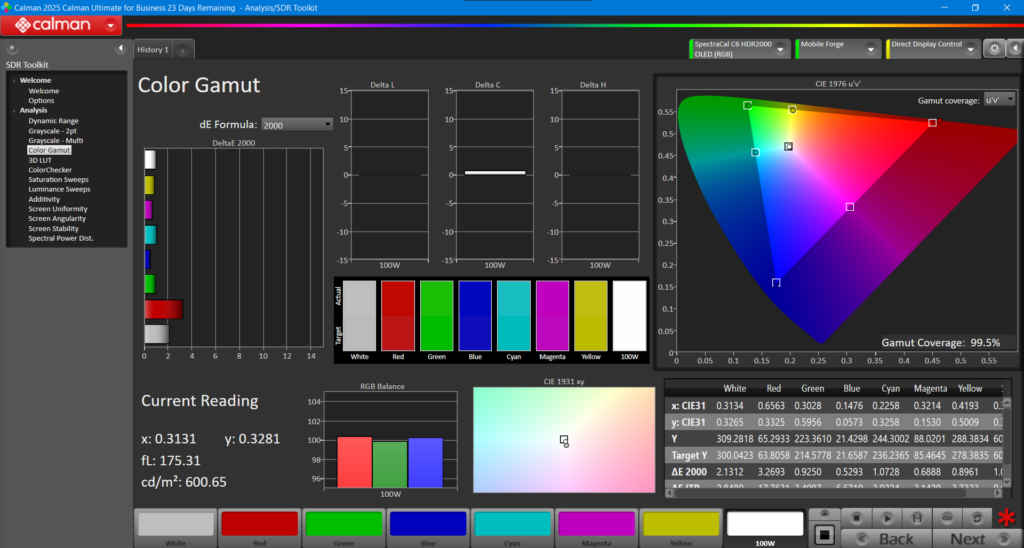Click the save icon in bottom toolbar
Image resolution: width=1024 pixels, height=548 pixels.
pos(916,517)
